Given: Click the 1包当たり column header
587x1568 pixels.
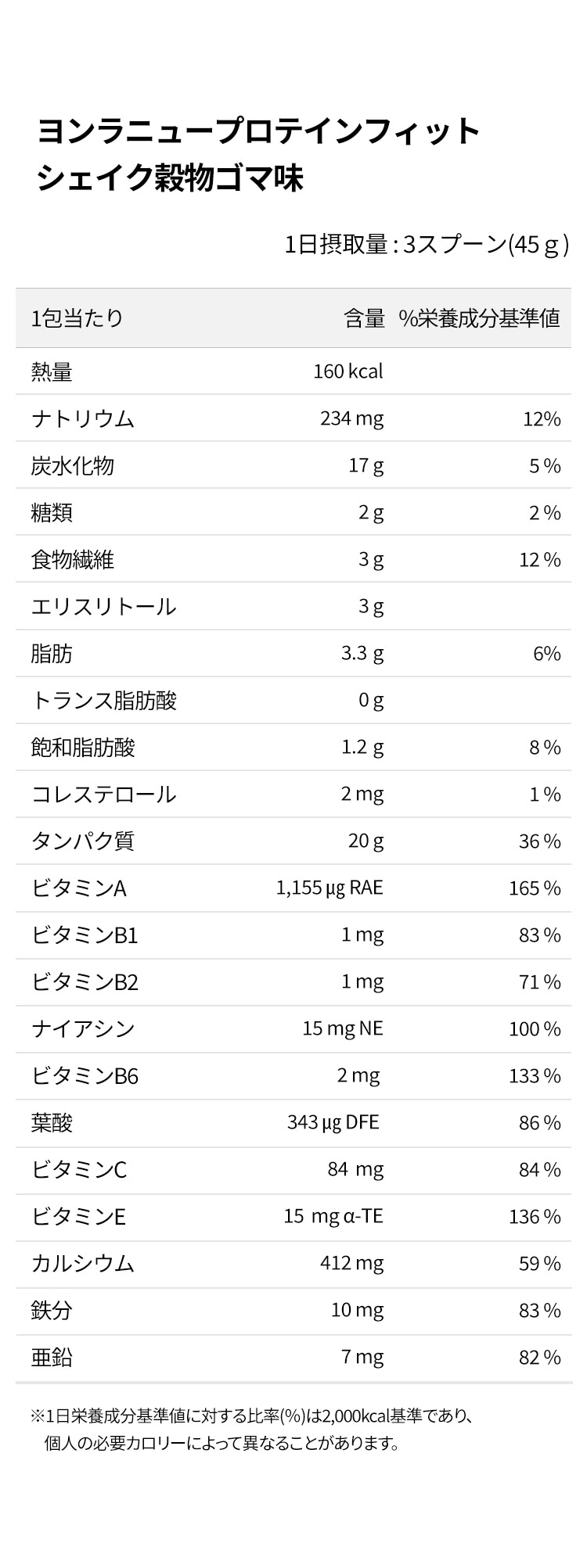Looking at the screenshot, I should [77, 318].
